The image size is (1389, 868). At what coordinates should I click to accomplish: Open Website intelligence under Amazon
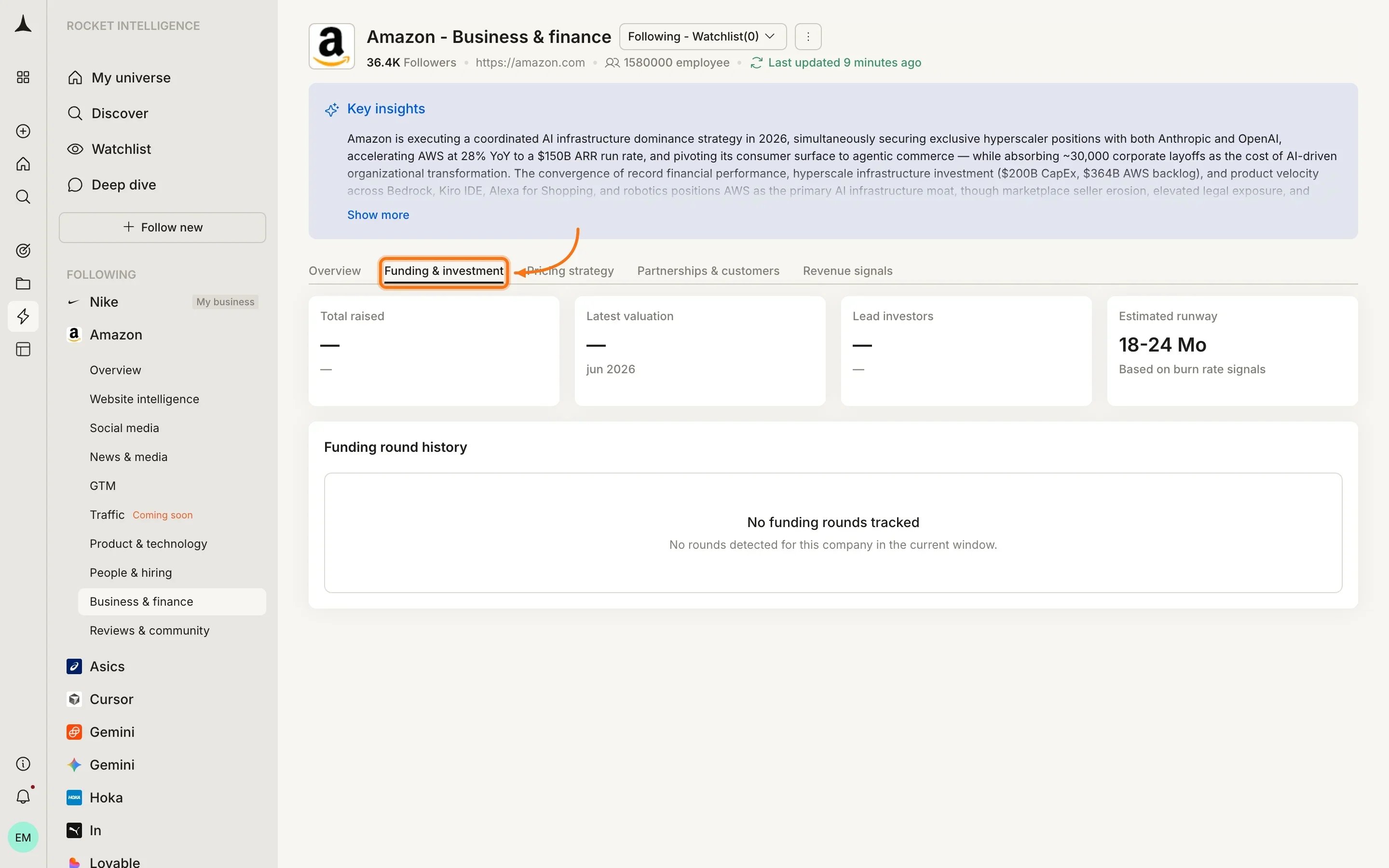click(x=144, y=399)
